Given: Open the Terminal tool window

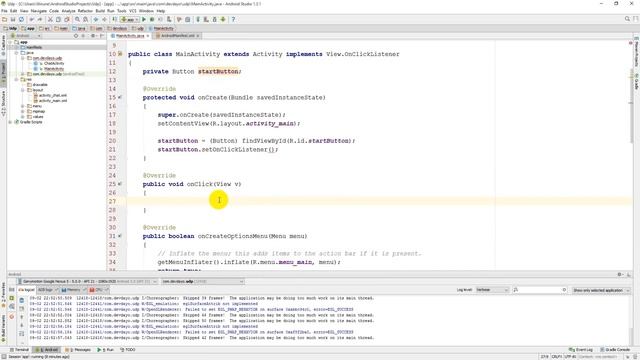Looking at the screenshot, I should pyautogui.click(x=19, y=350).
